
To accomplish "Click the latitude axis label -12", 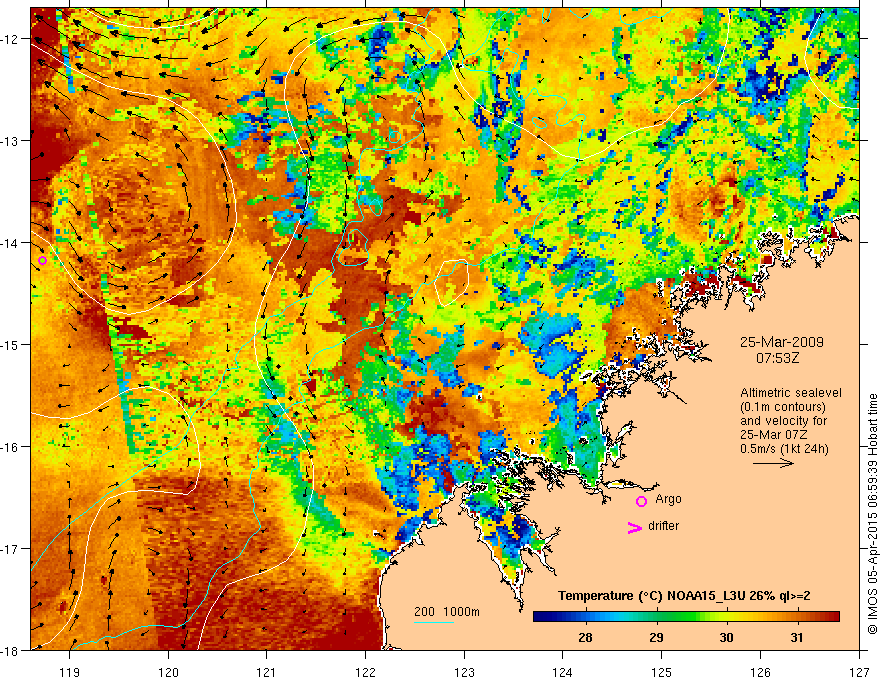I will pos(11,39).
